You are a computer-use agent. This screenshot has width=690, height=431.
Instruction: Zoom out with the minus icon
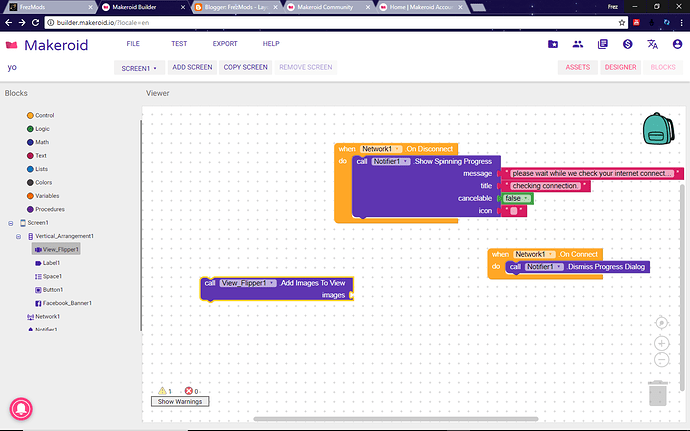pyautogui.click(x=661, y=360)
